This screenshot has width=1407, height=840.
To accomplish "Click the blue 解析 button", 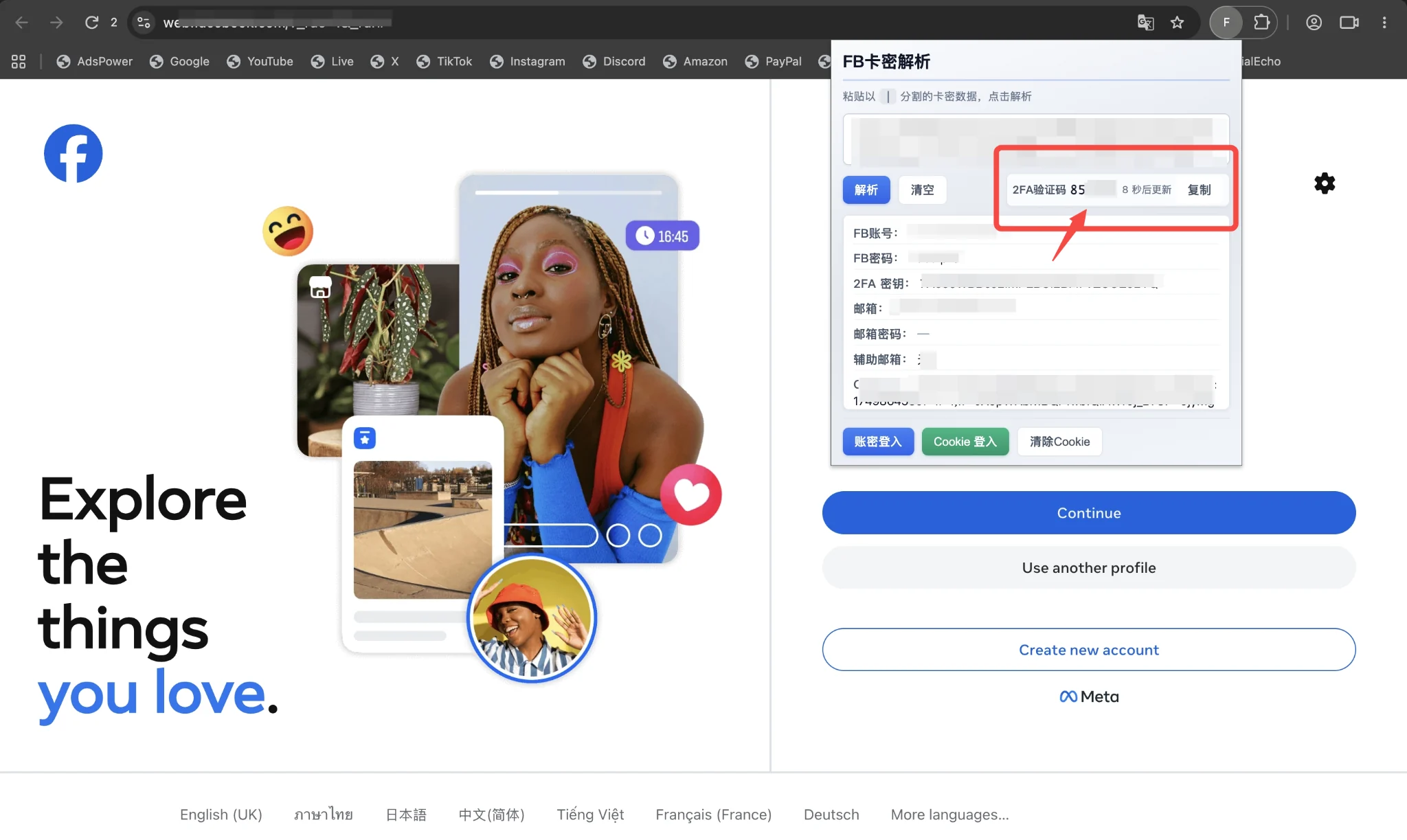I will [x=866, y=190].
